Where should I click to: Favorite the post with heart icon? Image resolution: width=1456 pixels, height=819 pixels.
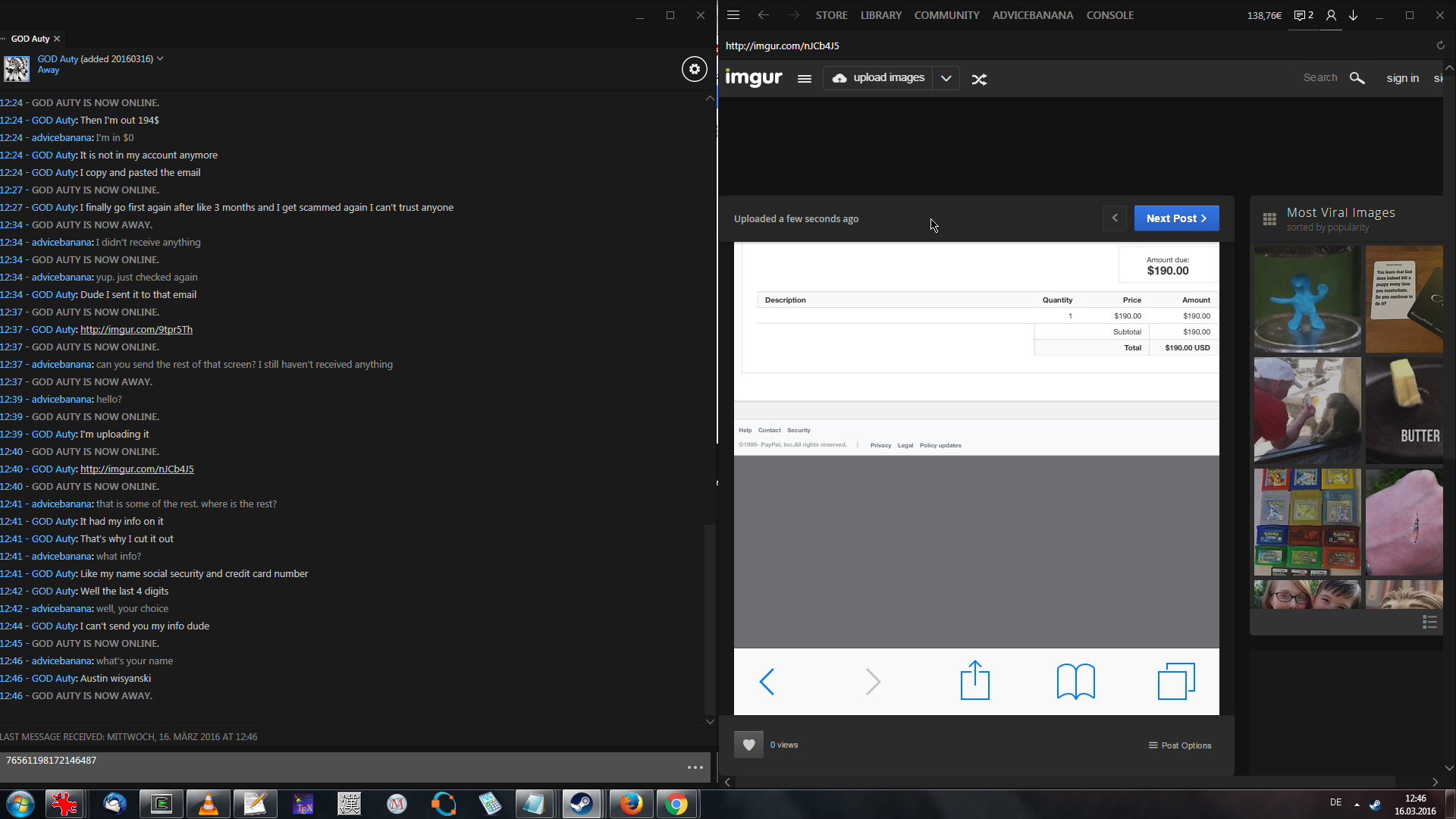tap(748, 745)
